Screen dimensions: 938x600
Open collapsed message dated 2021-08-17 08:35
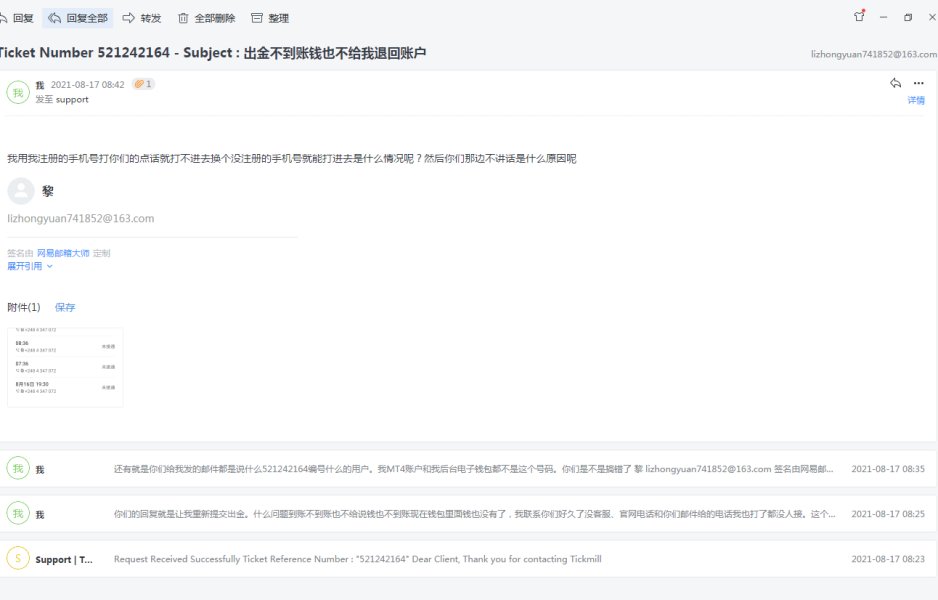[x=468, y=469]
